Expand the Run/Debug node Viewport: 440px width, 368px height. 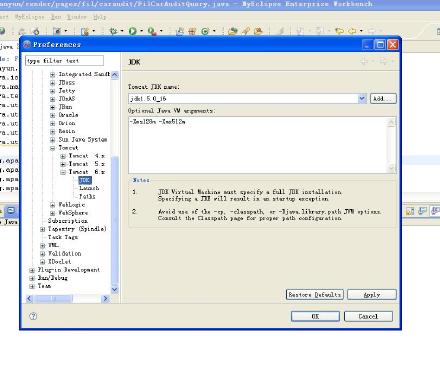(x=32, y=278)
